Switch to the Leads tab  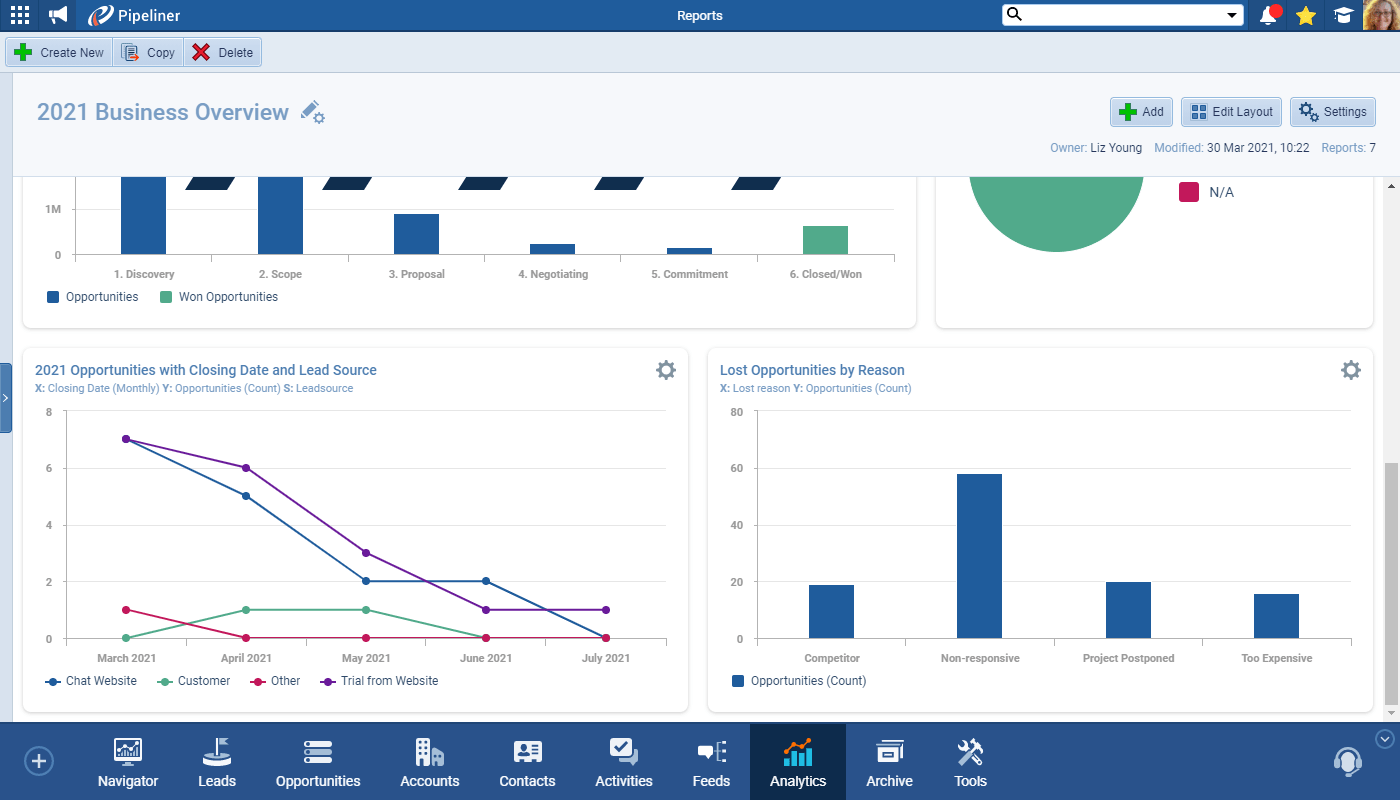[x=217, y=764]
